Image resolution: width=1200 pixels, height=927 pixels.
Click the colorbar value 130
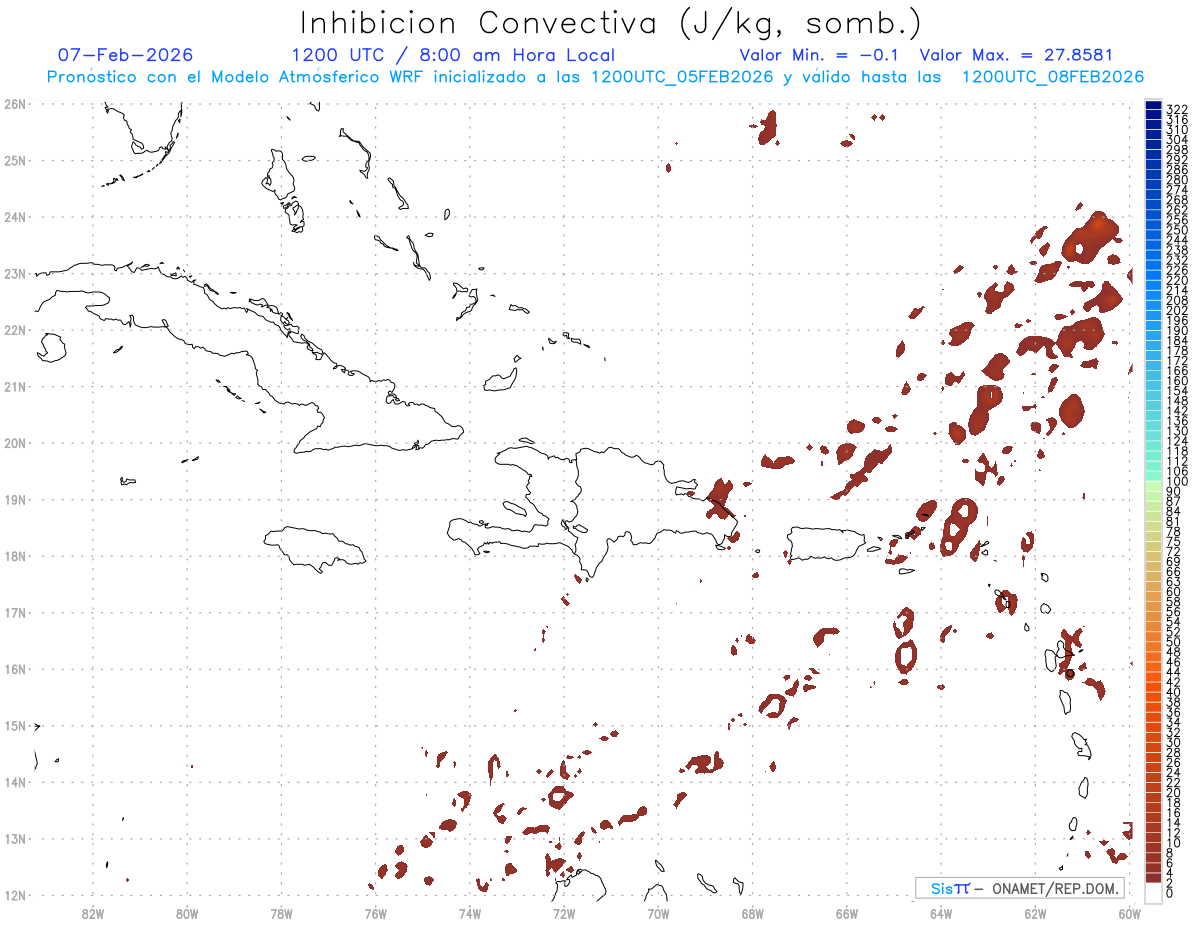tap(1178, 432)
